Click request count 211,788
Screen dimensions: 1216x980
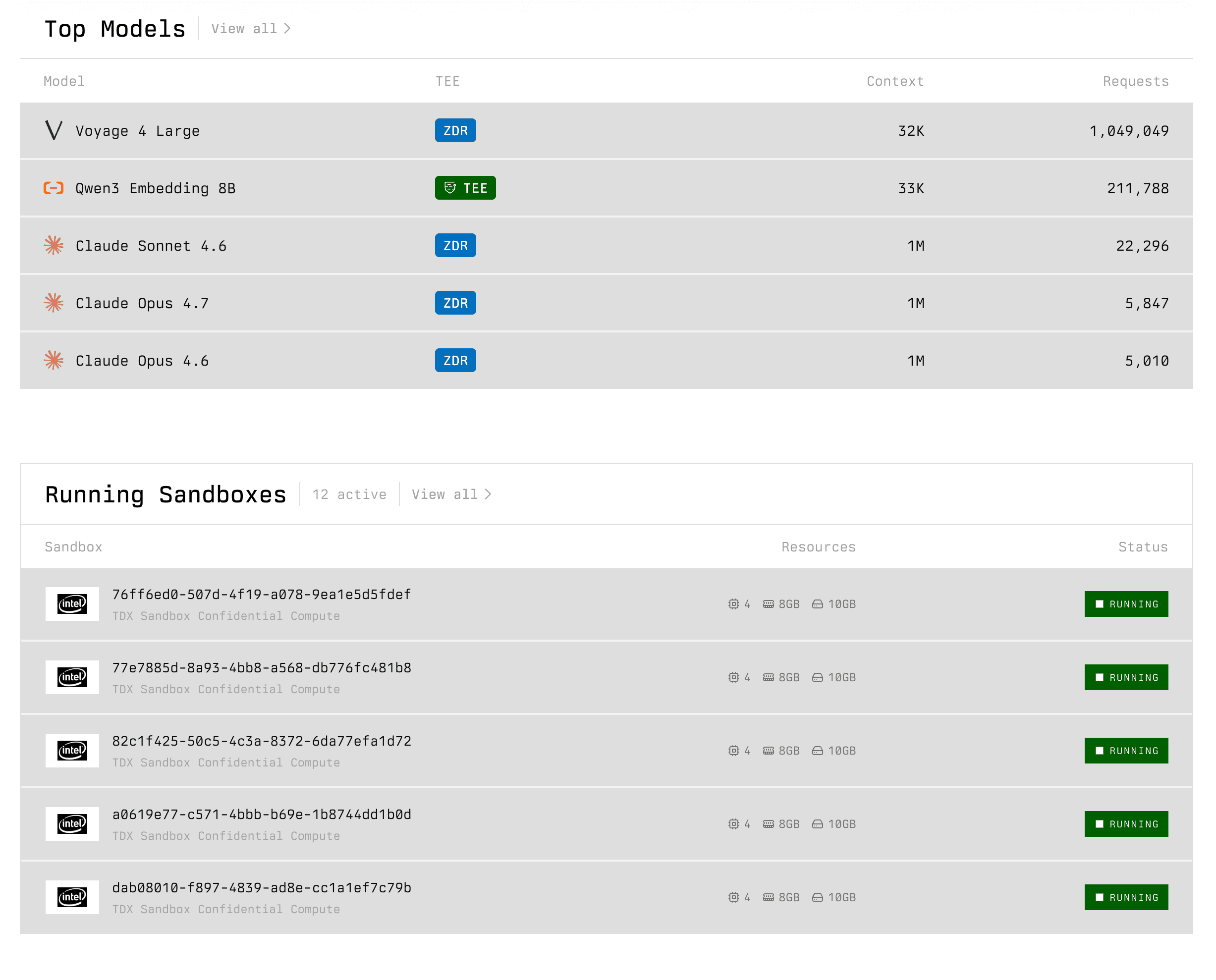tap(1138, 189)
